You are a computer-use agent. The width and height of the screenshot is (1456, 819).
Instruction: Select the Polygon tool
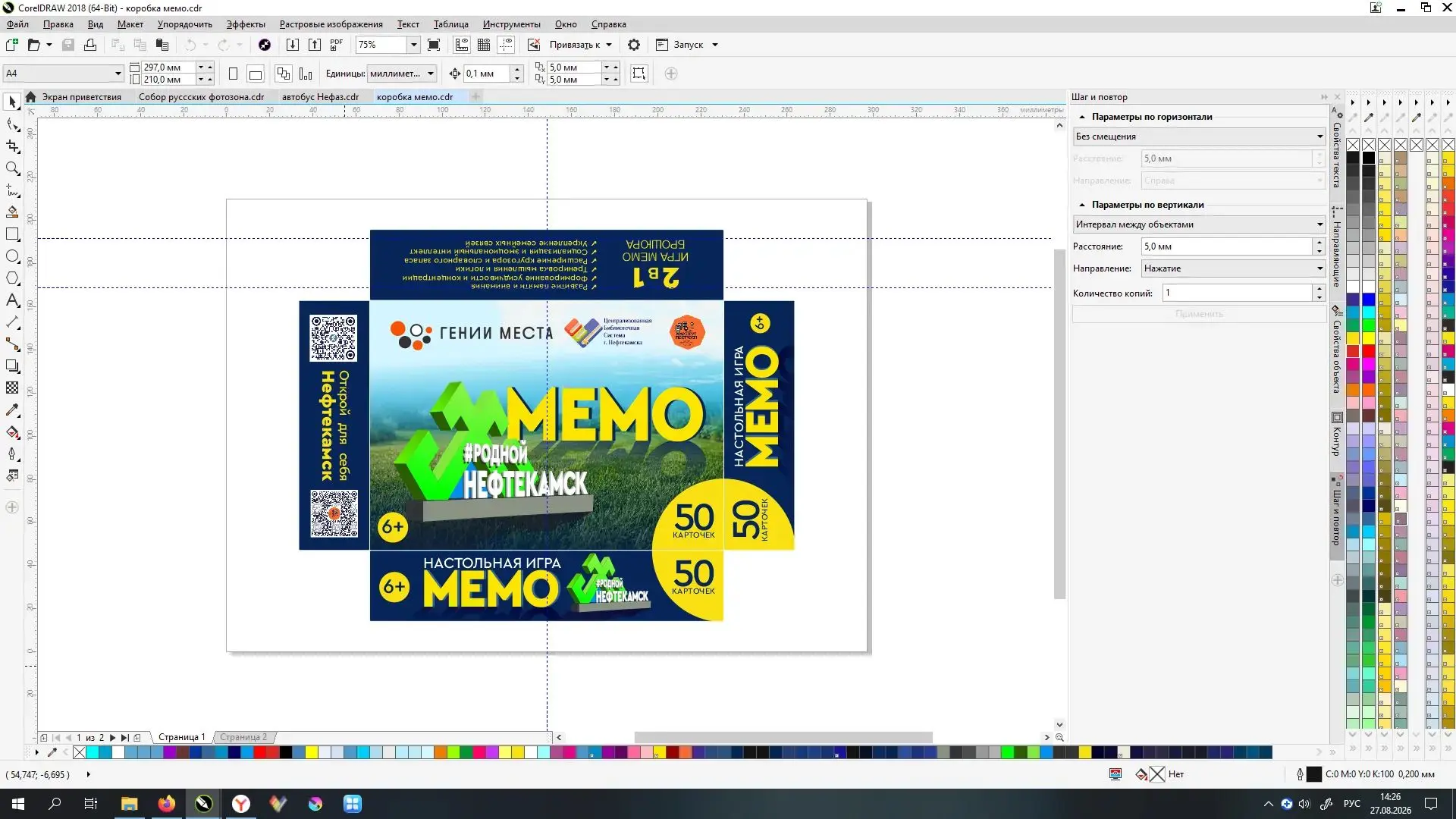click(12, 278)
